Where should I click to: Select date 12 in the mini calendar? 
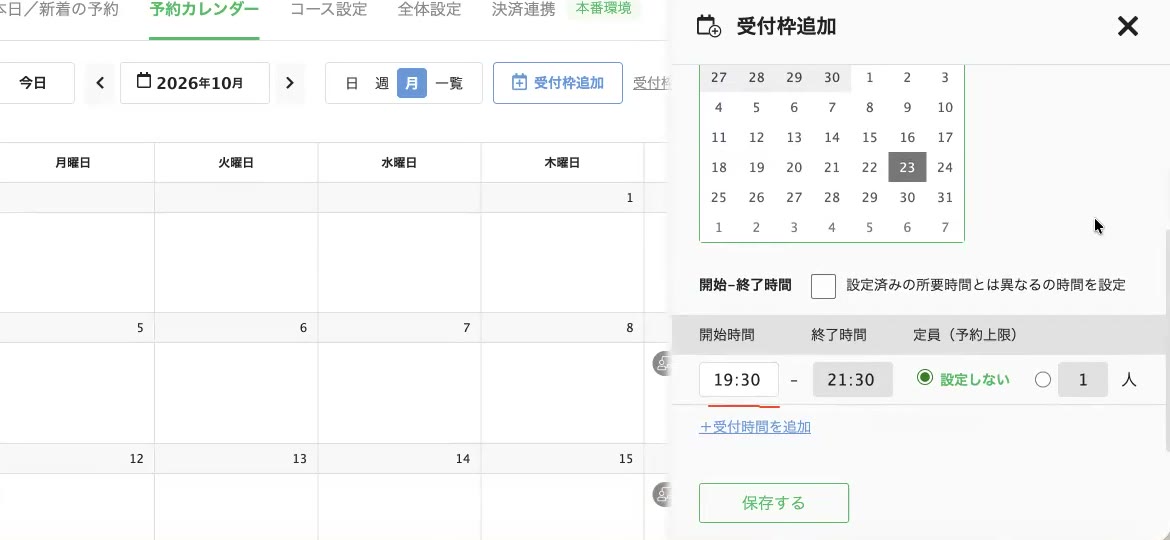tap(757, 137)
